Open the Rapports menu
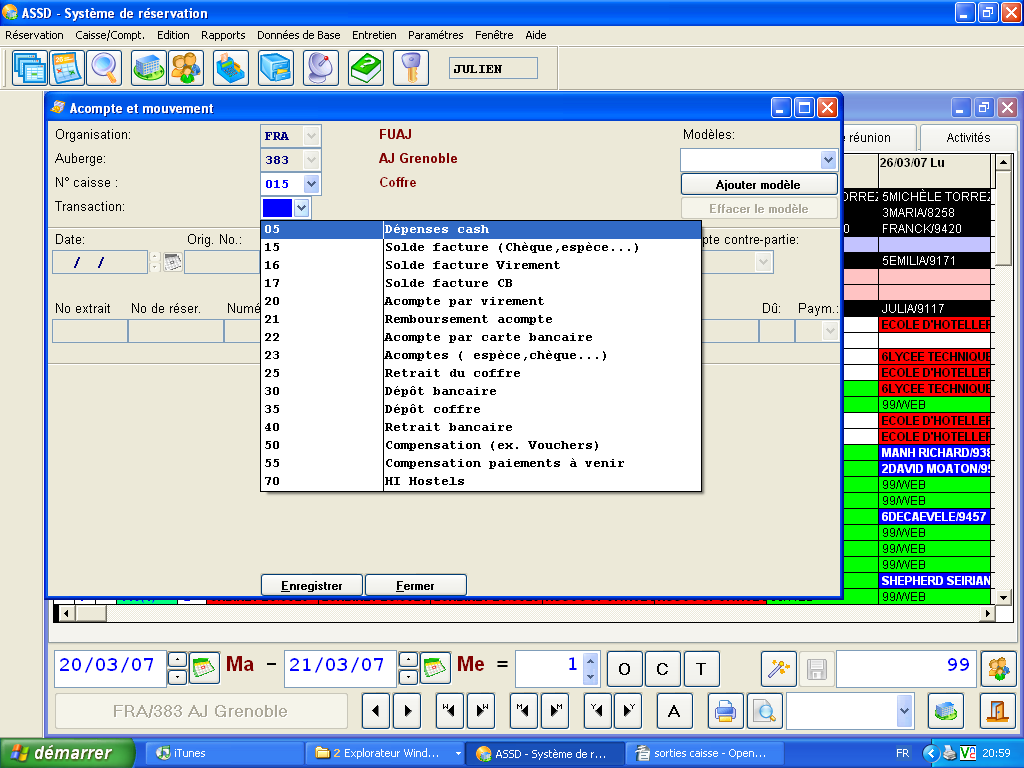Screen dimensions: 1024x768 coord(223,35)
